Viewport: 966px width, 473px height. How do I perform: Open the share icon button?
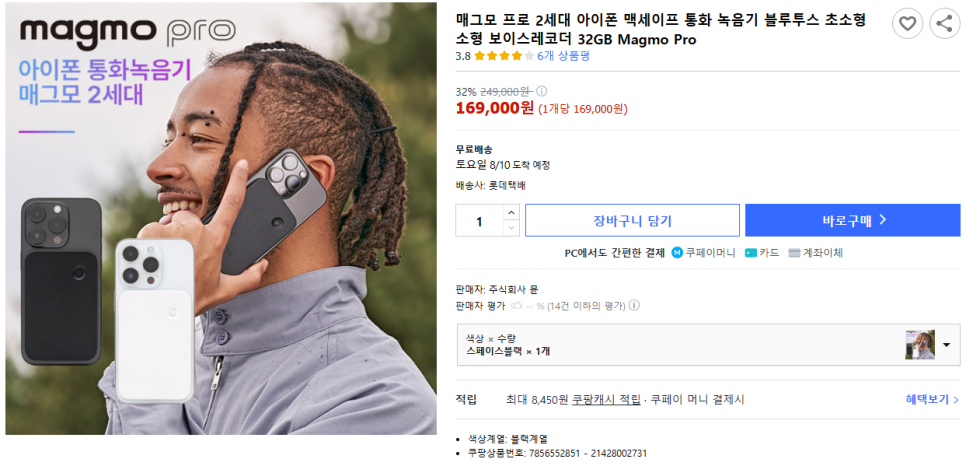pyautogui.click(x=944, y=24)
